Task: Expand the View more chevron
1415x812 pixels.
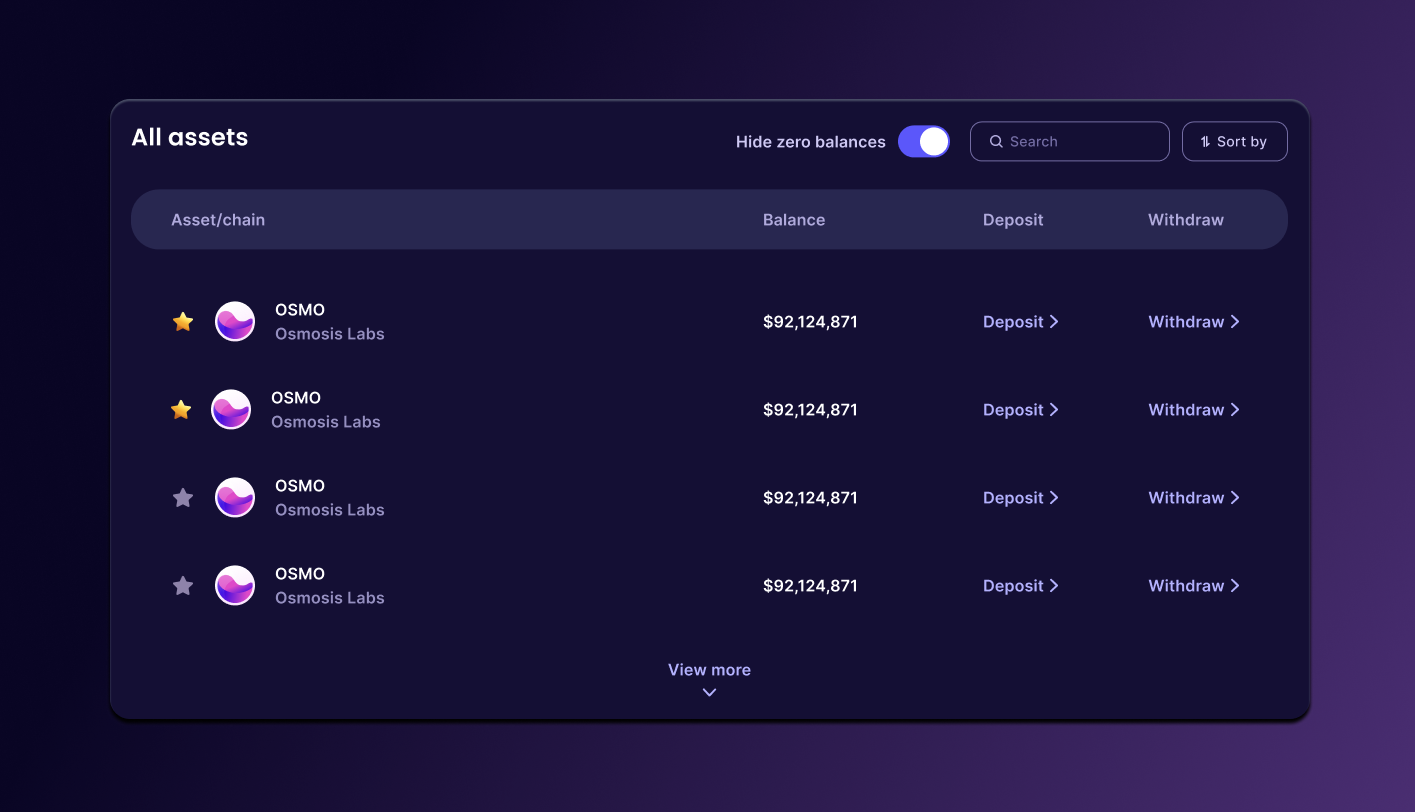Action: (x=709, y=691)
